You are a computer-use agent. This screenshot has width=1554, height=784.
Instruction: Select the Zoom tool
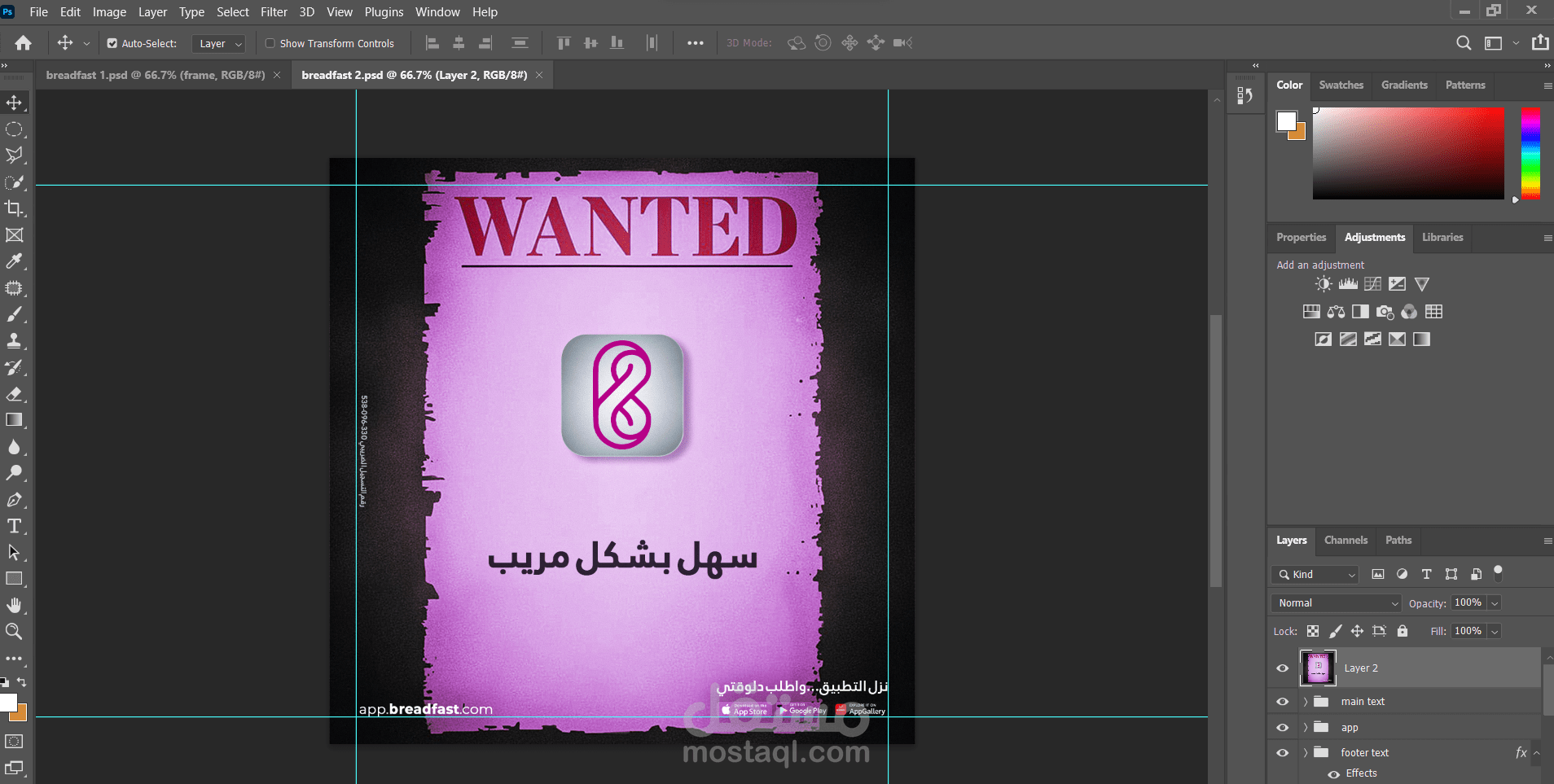click(14, 631)
